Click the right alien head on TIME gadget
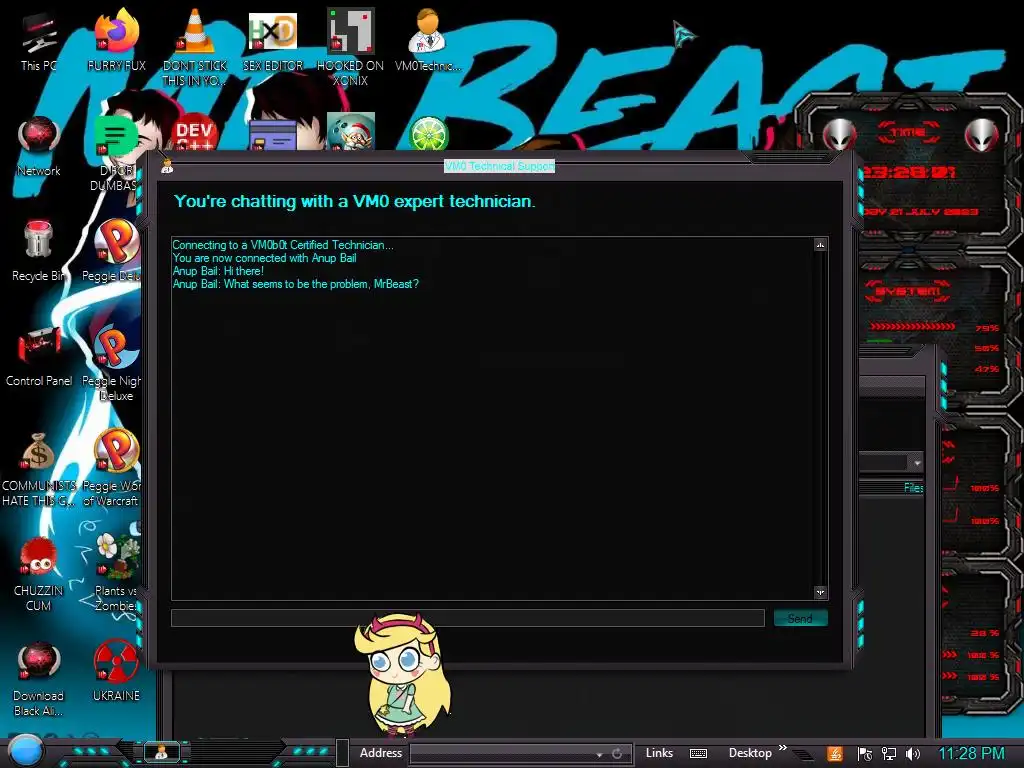 click(981, 135)
